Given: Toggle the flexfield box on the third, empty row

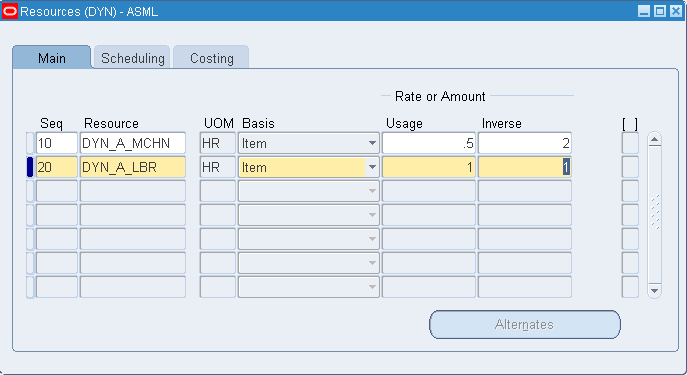Looking at the screenshot, I should pos(630,191).
